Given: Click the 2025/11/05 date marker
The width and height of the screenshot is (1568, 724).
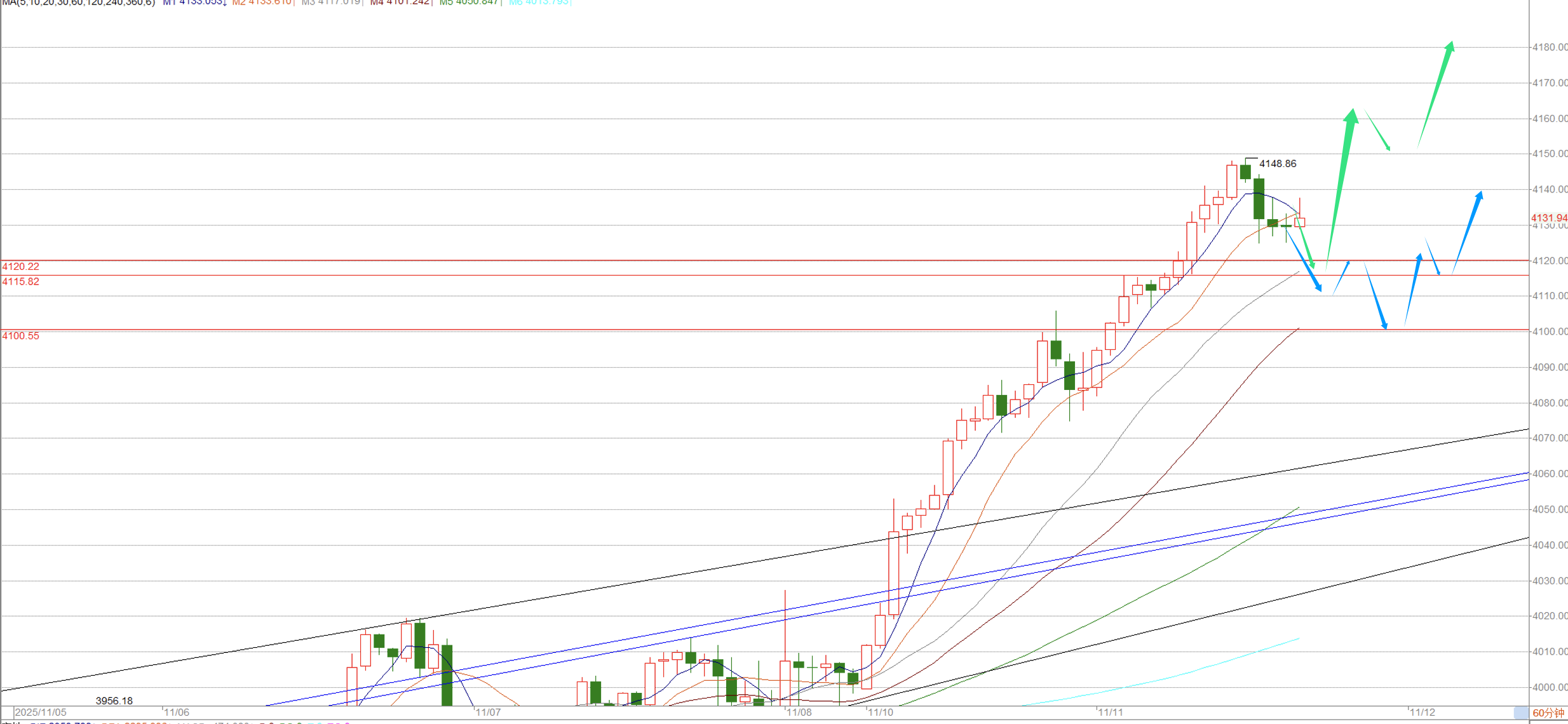Looking at the screenshot, I should (x=41, y=713).
